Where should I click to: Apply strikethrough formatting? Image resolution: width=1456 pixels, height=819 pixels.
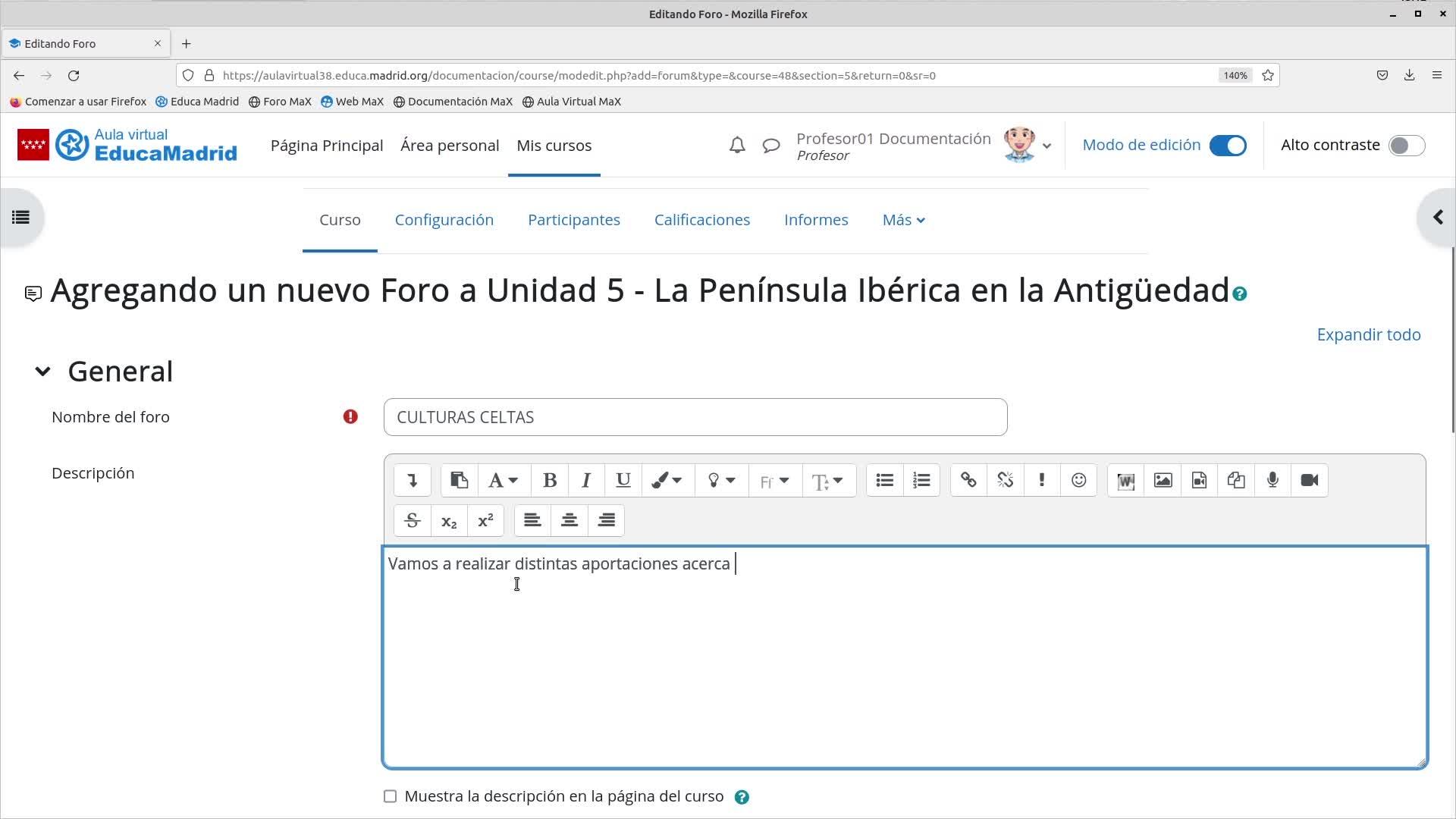point(413,521)
